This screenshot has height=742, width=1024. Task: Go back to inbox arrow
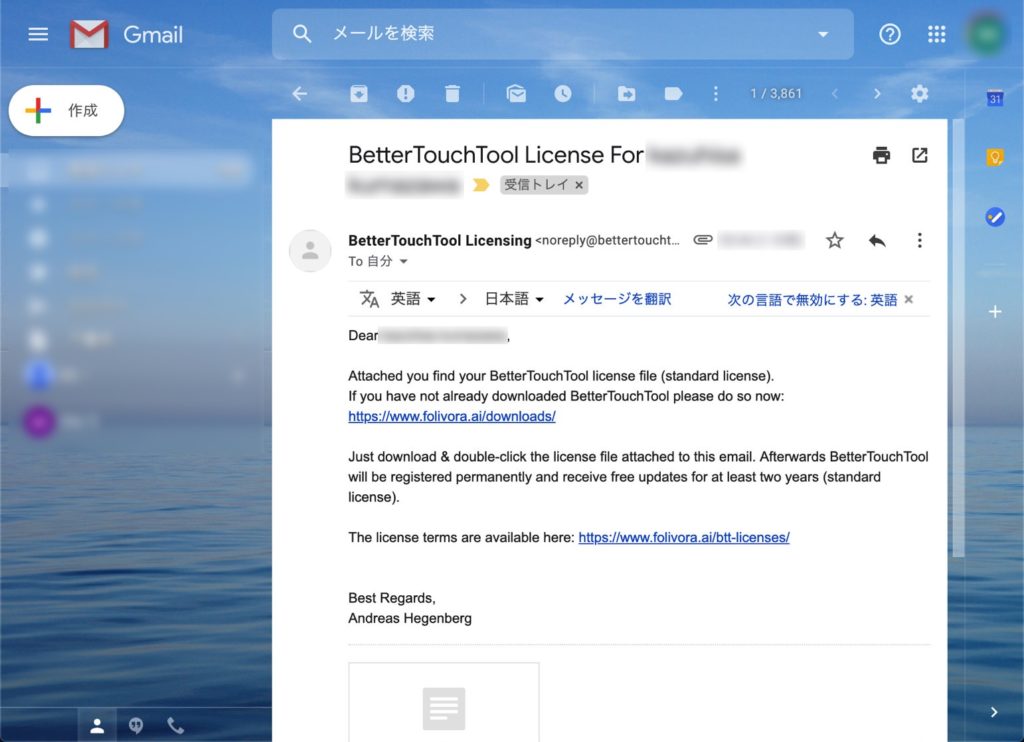[300, 93]
